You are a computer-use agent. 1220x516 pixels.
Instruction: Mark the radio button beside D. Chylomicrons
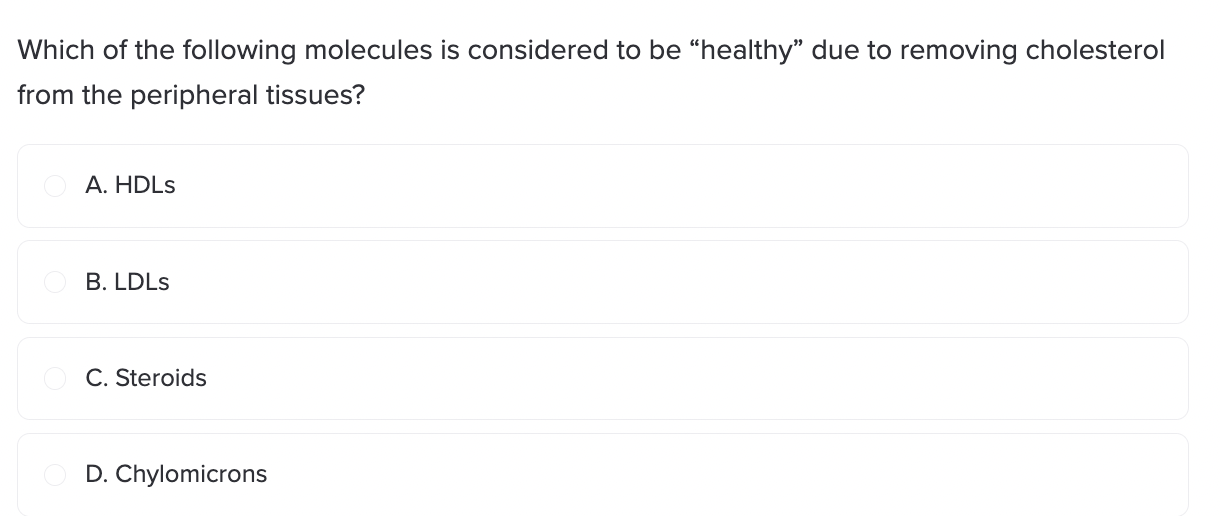(x=55, y=474)
